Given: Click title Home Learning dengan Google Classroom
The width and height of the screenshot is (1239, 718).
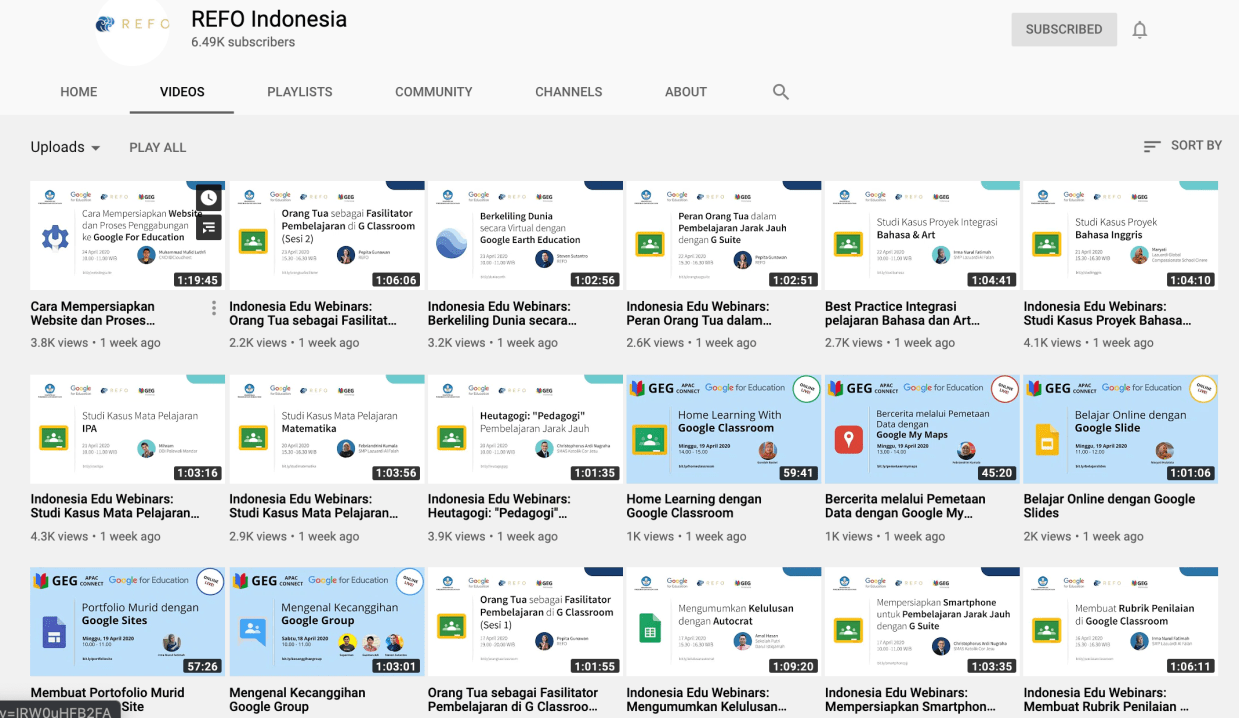Looking at the screenshot, I should click(x=694, y=506).
